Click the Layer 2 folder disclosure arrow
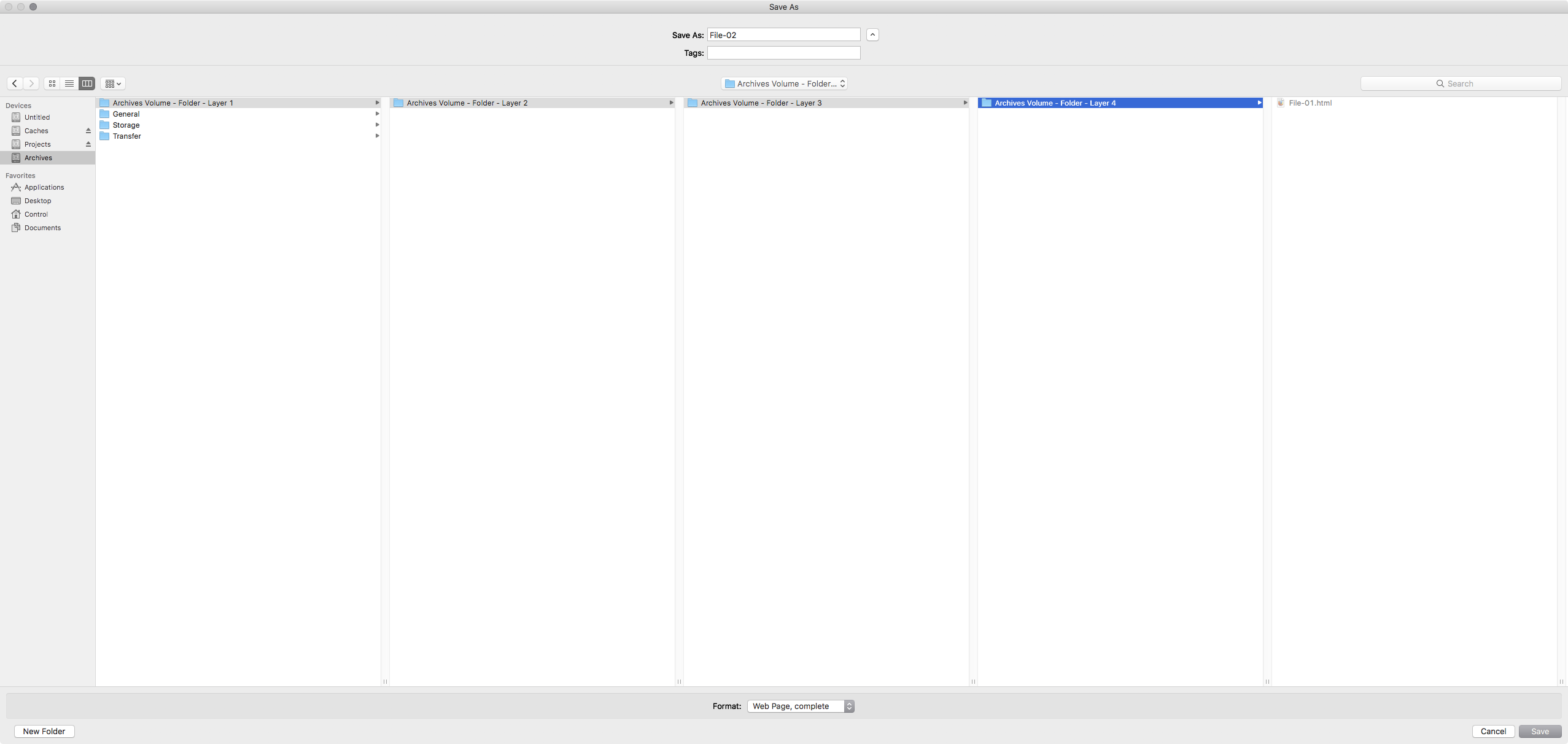This screenshot has height=744, width=1568. (671, 103)
